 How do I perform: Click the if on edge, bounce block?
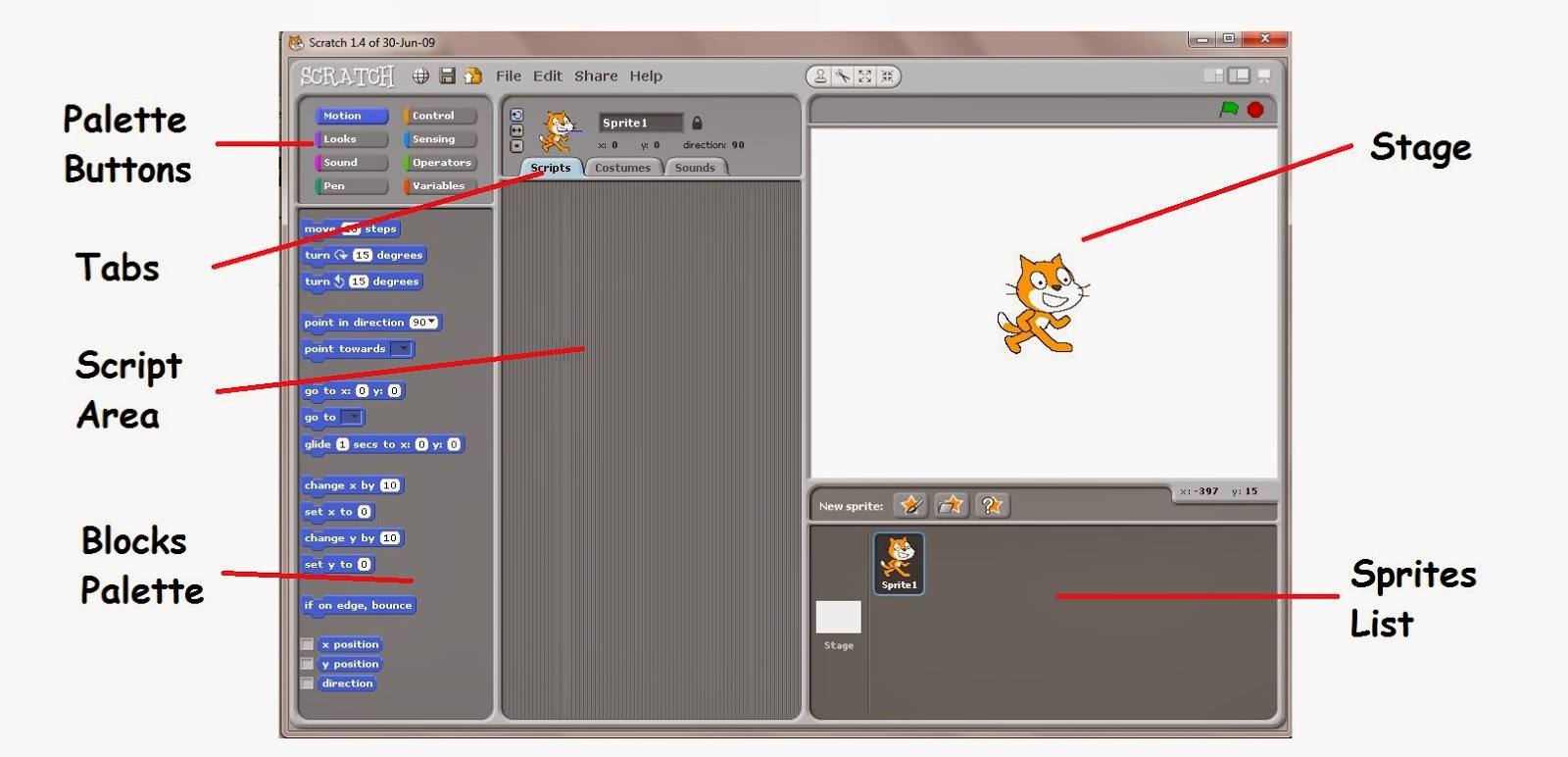point(359,606)
